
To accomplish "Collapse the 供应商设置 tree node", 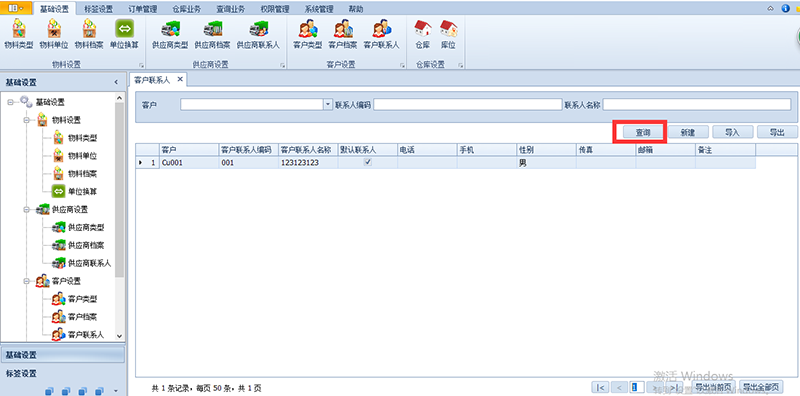I will [27, 209].
